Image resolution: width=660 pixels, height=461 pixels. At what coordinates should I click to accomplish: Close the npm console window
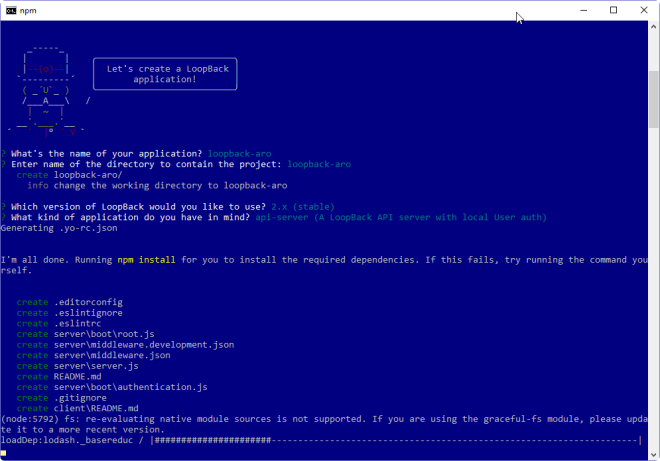[644, 11]
